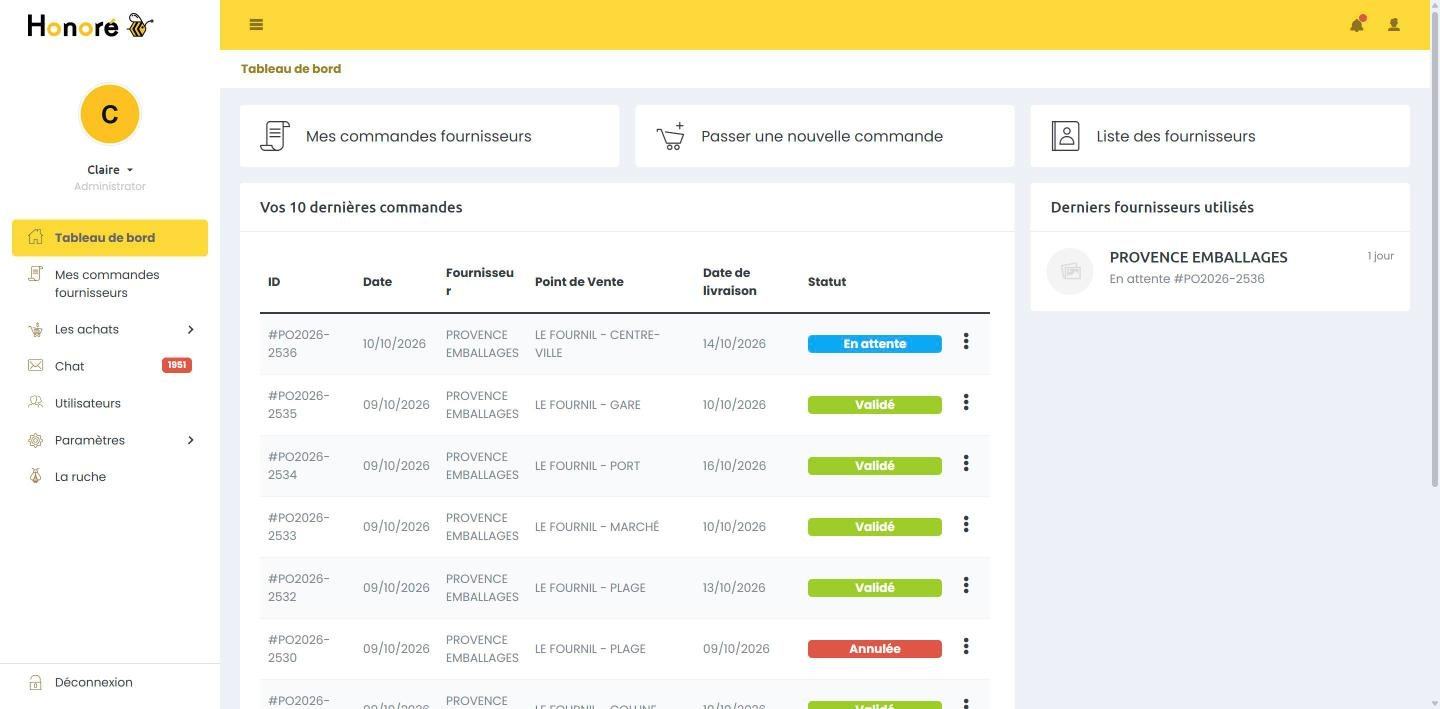
Task: Open Liste des fournisseurs card
Action: tap(1220, 136)
